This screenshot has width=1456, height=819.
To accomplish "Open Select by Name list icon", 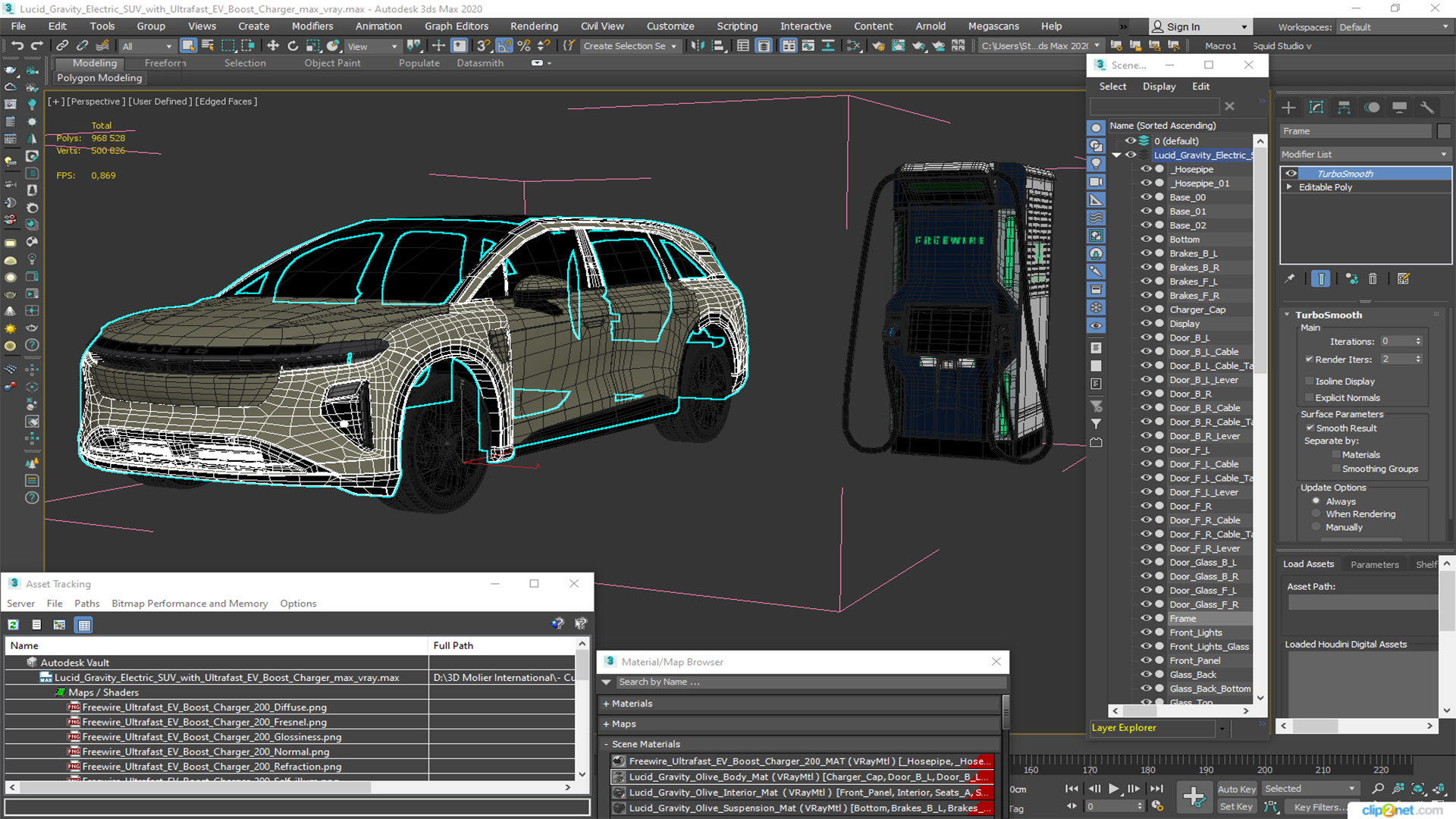I will pyautogui.click(x=208, y=45).
